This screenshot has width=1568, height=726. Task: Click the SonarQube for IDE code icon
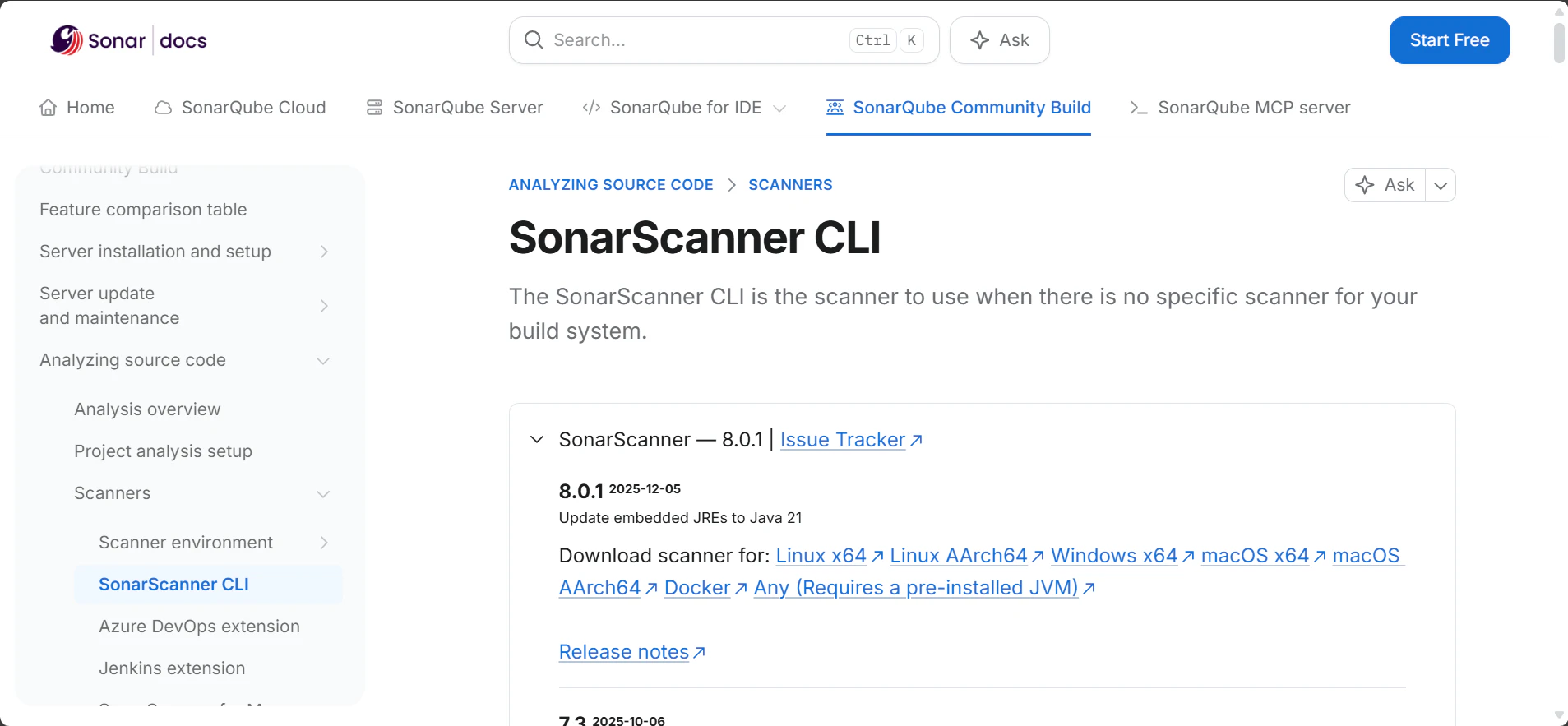click(591, 108)
